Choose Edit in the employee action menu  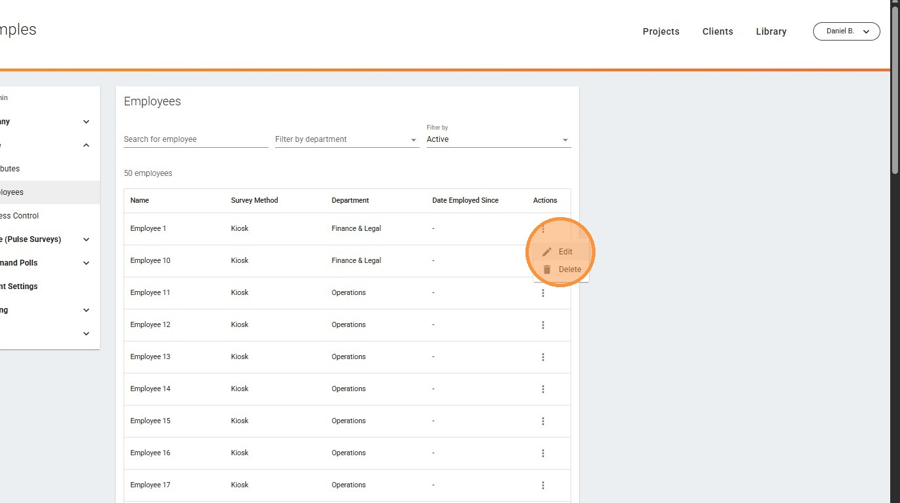pyautogui.click(x=560, y=252)
